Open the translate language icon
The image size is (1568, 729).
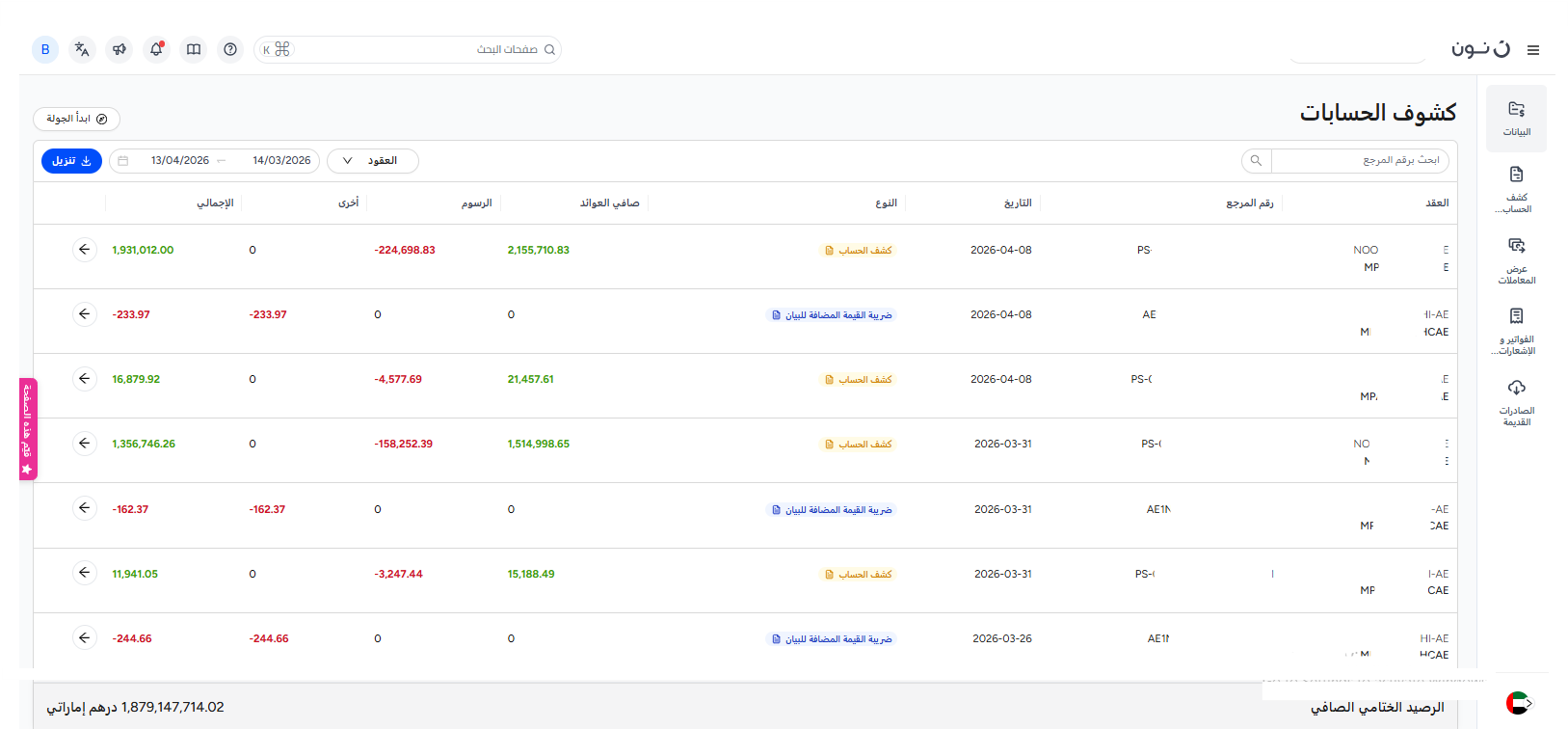82,49
